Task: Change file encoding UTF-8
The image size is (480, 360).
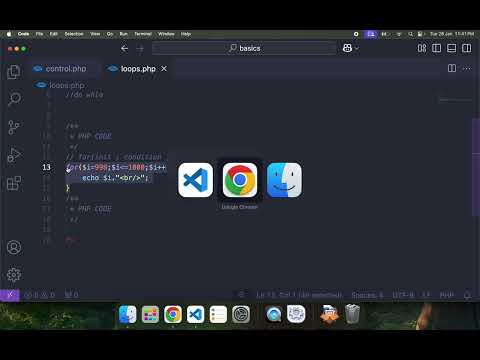Action: click(x=403, y=295)
